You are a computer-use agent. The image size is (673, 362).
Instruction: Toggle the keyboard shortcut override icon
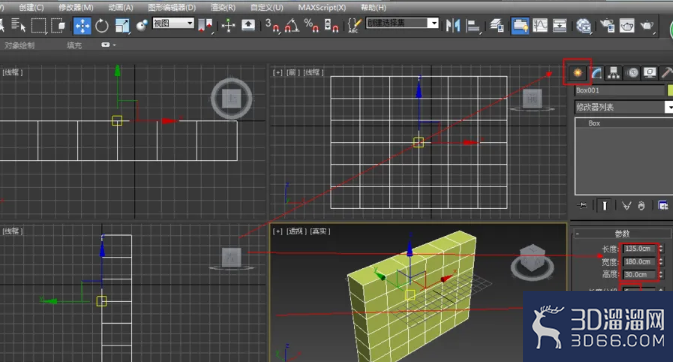click(248, 25)
